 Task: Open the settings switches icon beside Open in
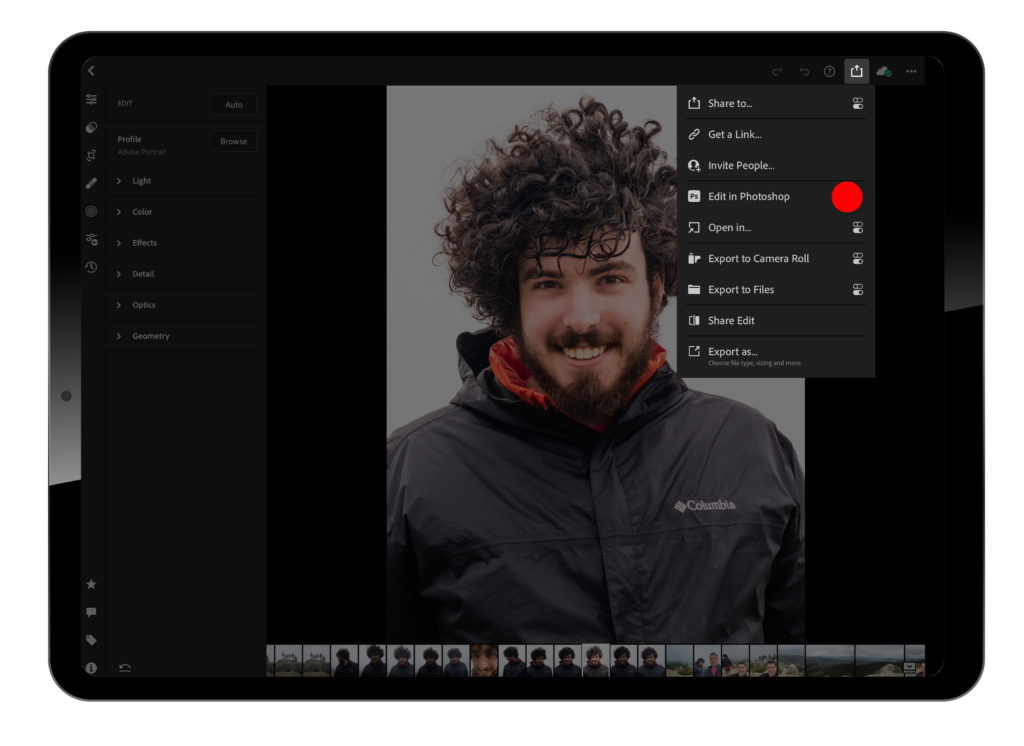857,227
